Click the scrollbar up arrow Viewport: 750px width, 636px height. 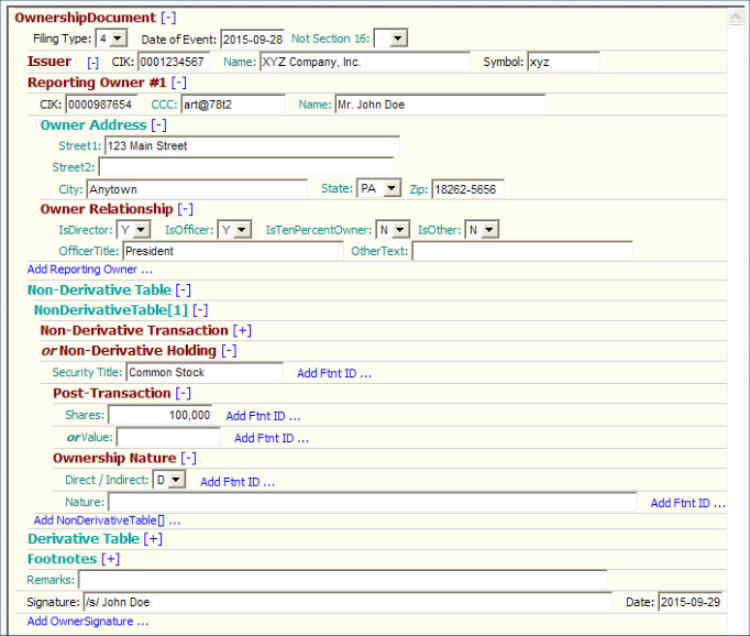point(735,17)
